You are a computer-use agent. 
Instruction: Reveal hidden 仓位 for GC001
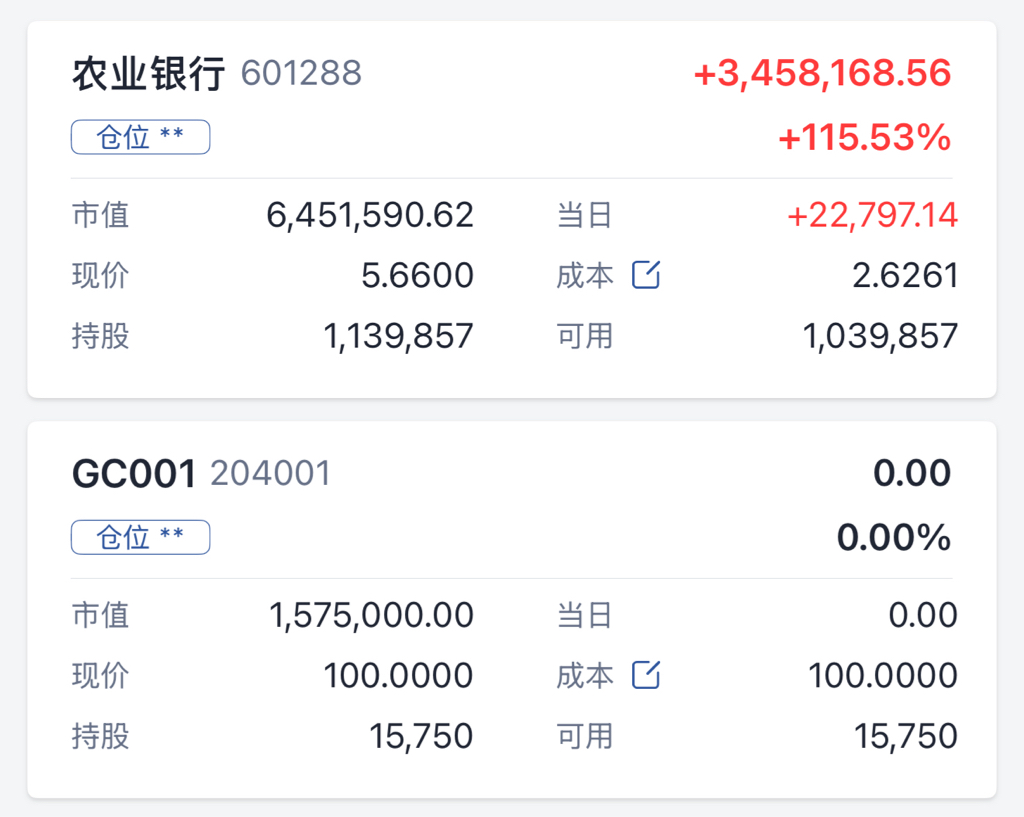click(140, 537)
